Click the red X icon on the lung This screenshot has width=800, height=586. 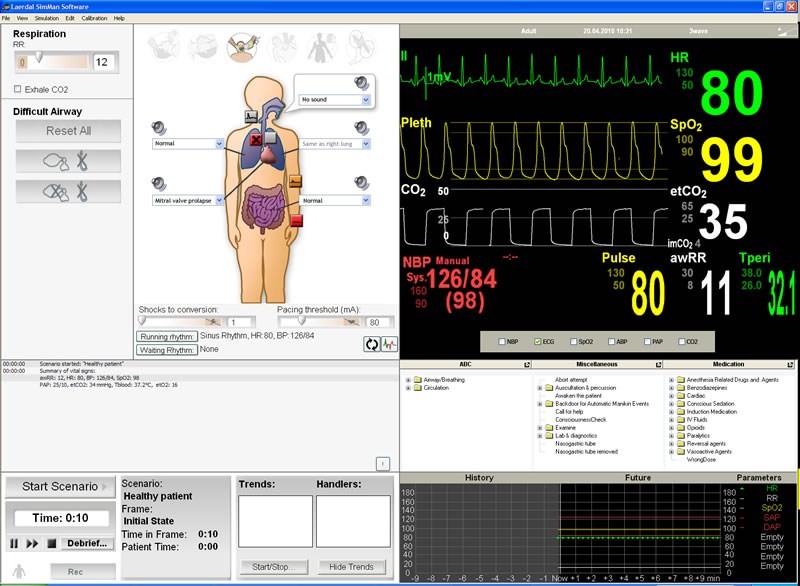click(x=256, y=139)
